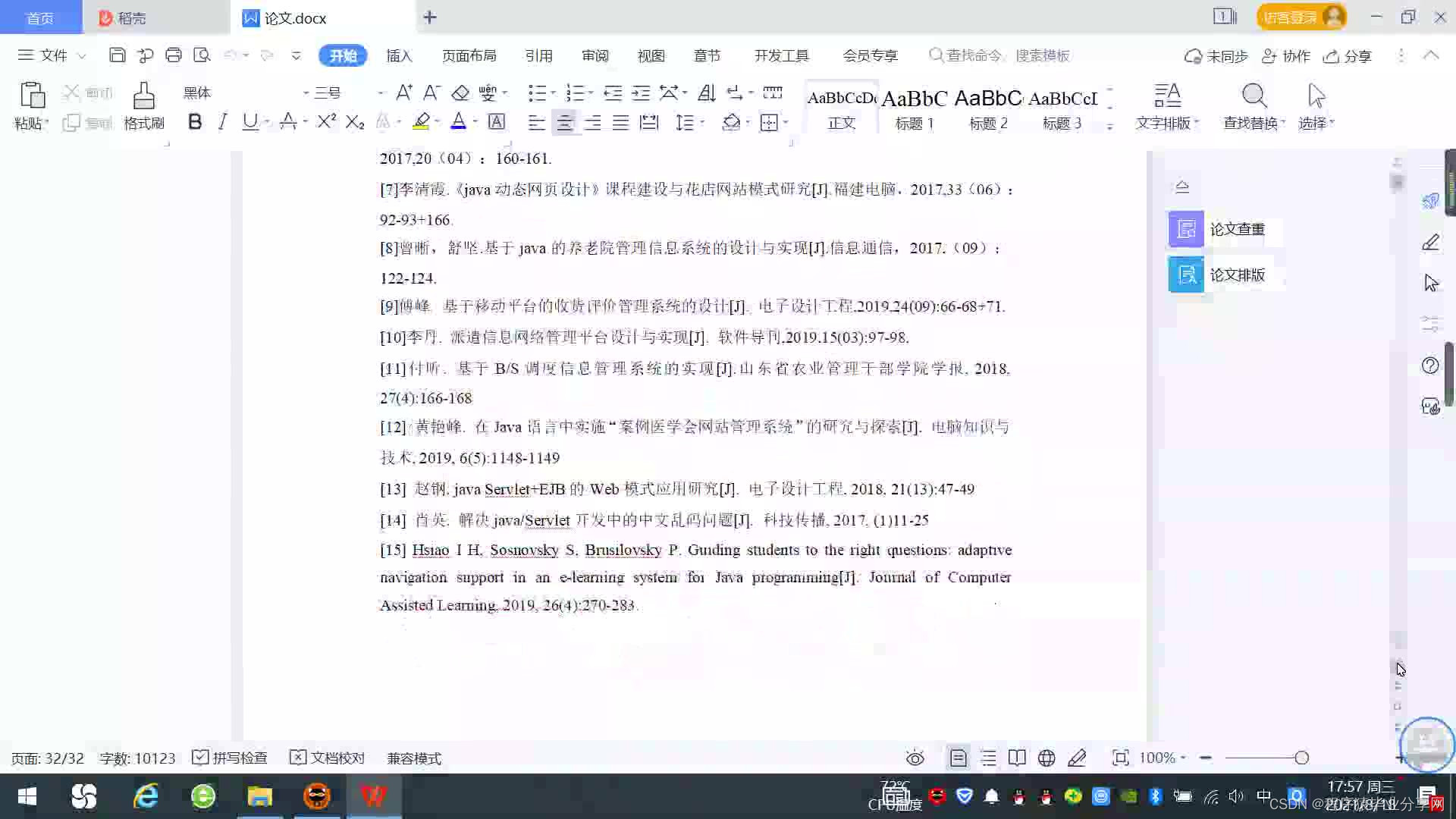Open zoom percentage dropdown at 100%
The height and width of the screenshot is (819, 1456).
click(x=1163, y=758)
